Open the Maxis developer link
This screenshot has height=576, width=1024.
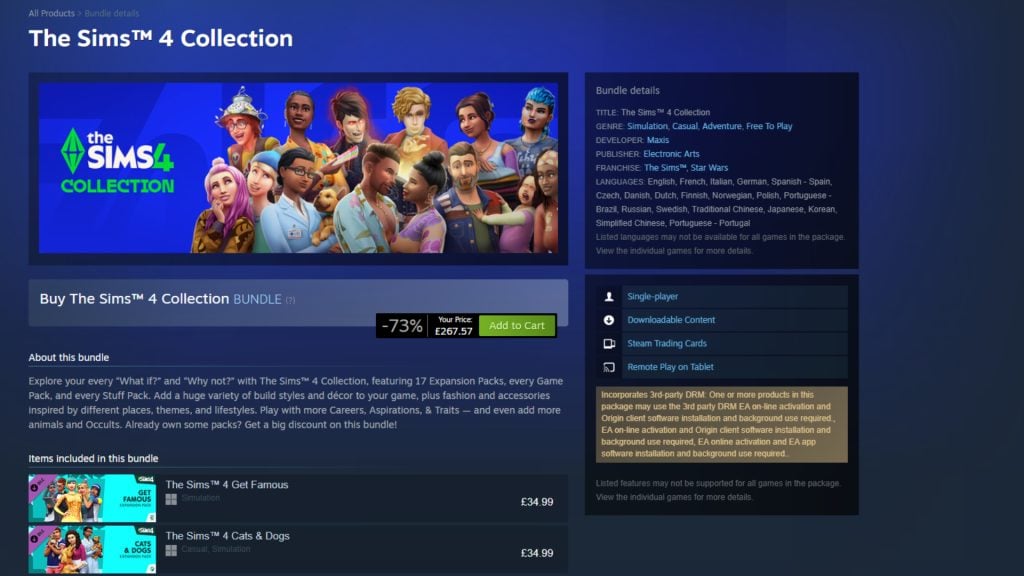pos(658,140)
